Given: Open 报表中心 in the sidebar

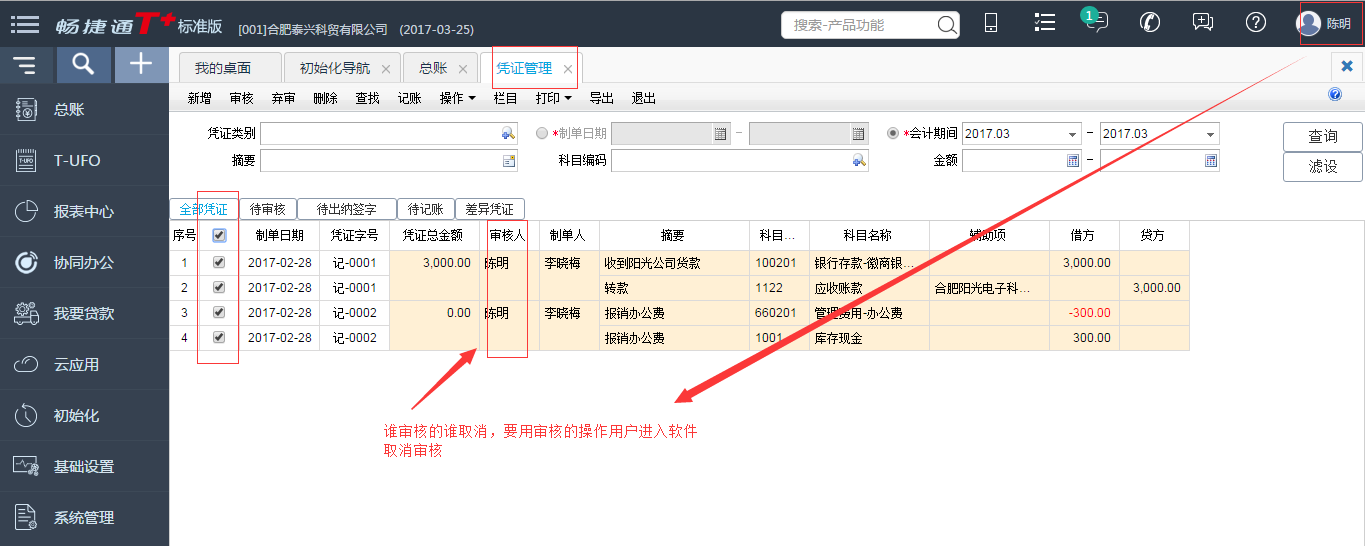Looking at the screenshot, I should (84, 212).
